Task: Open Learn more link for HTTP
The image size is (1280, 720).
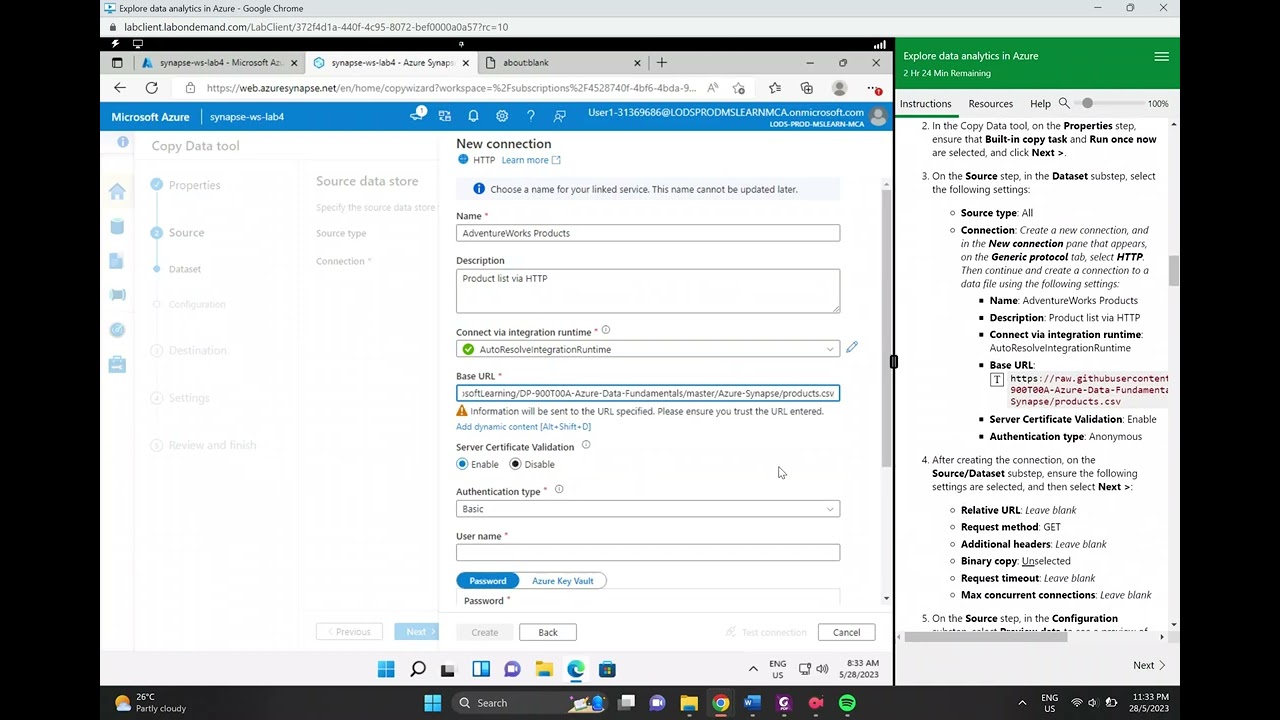Action: pyautogui.click(x=530, y=160)
